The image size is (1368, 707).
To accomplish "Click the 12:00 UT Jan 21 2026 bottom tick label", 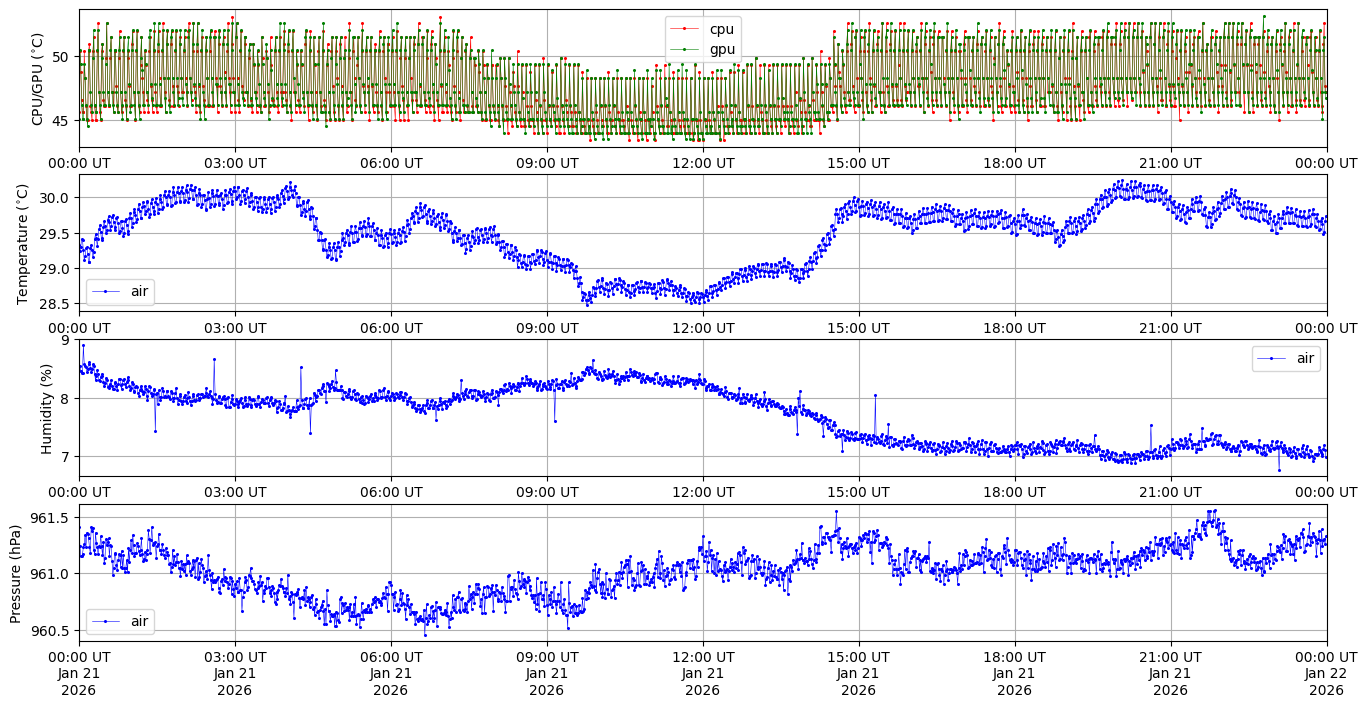I will [x=703, y=673].
